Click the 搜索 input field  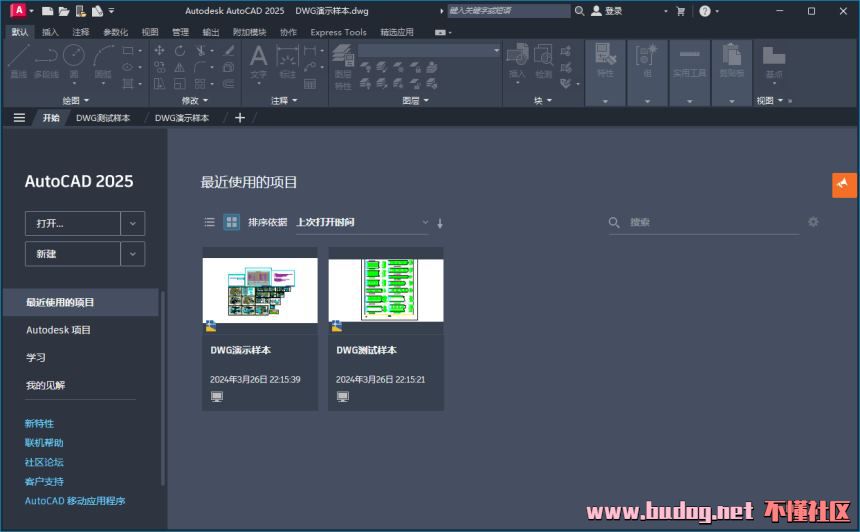(712, 223)
